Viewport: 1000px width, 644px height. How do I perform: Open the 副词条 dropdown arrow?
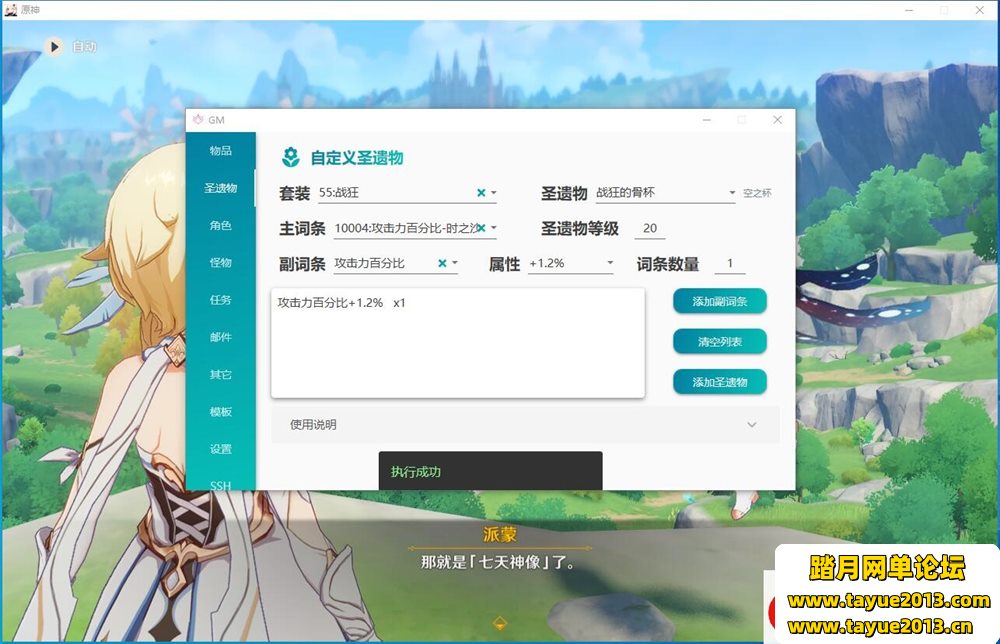point(455,263)
